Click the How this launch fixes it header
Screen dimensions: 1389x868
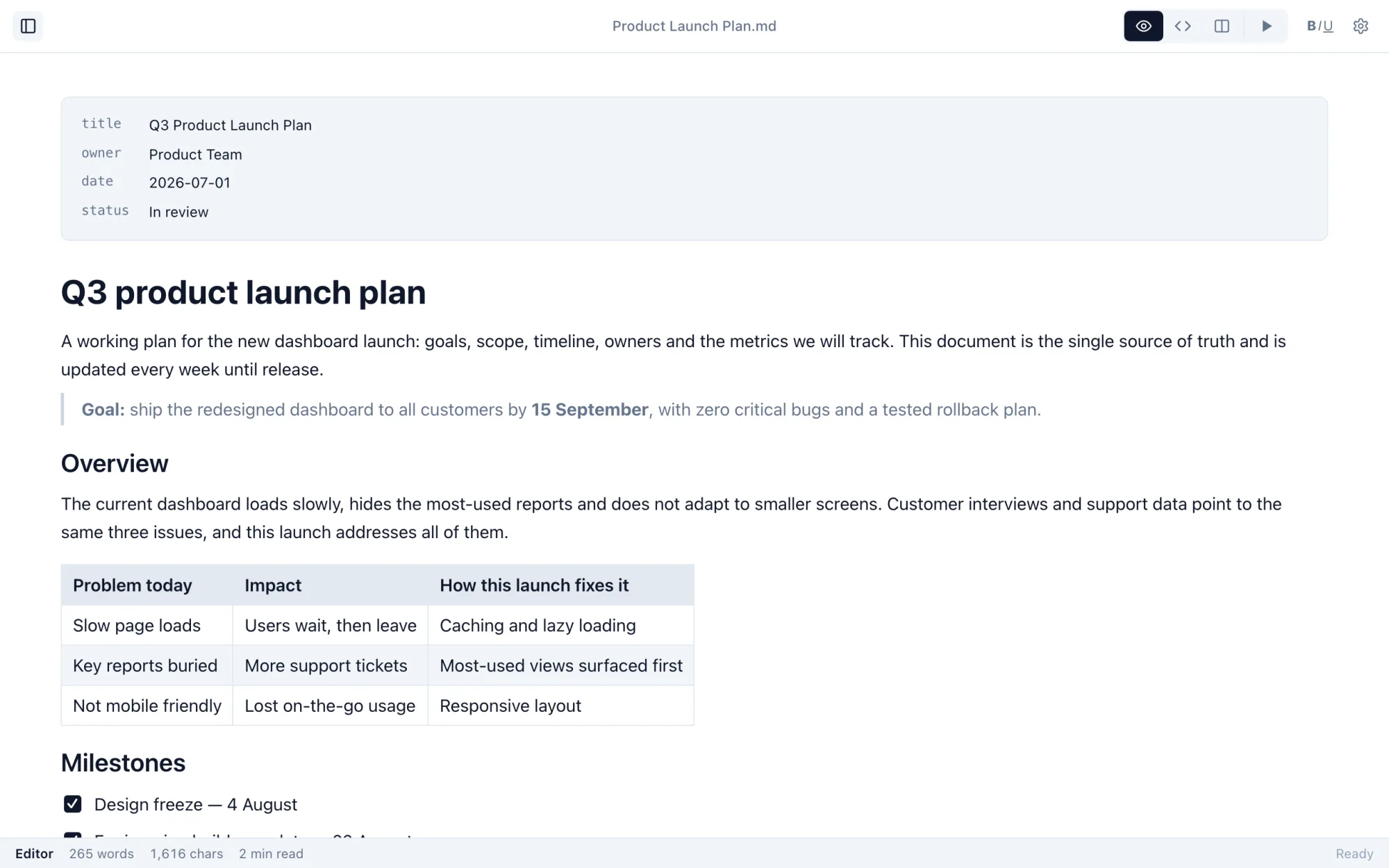[x=560, y=585]
